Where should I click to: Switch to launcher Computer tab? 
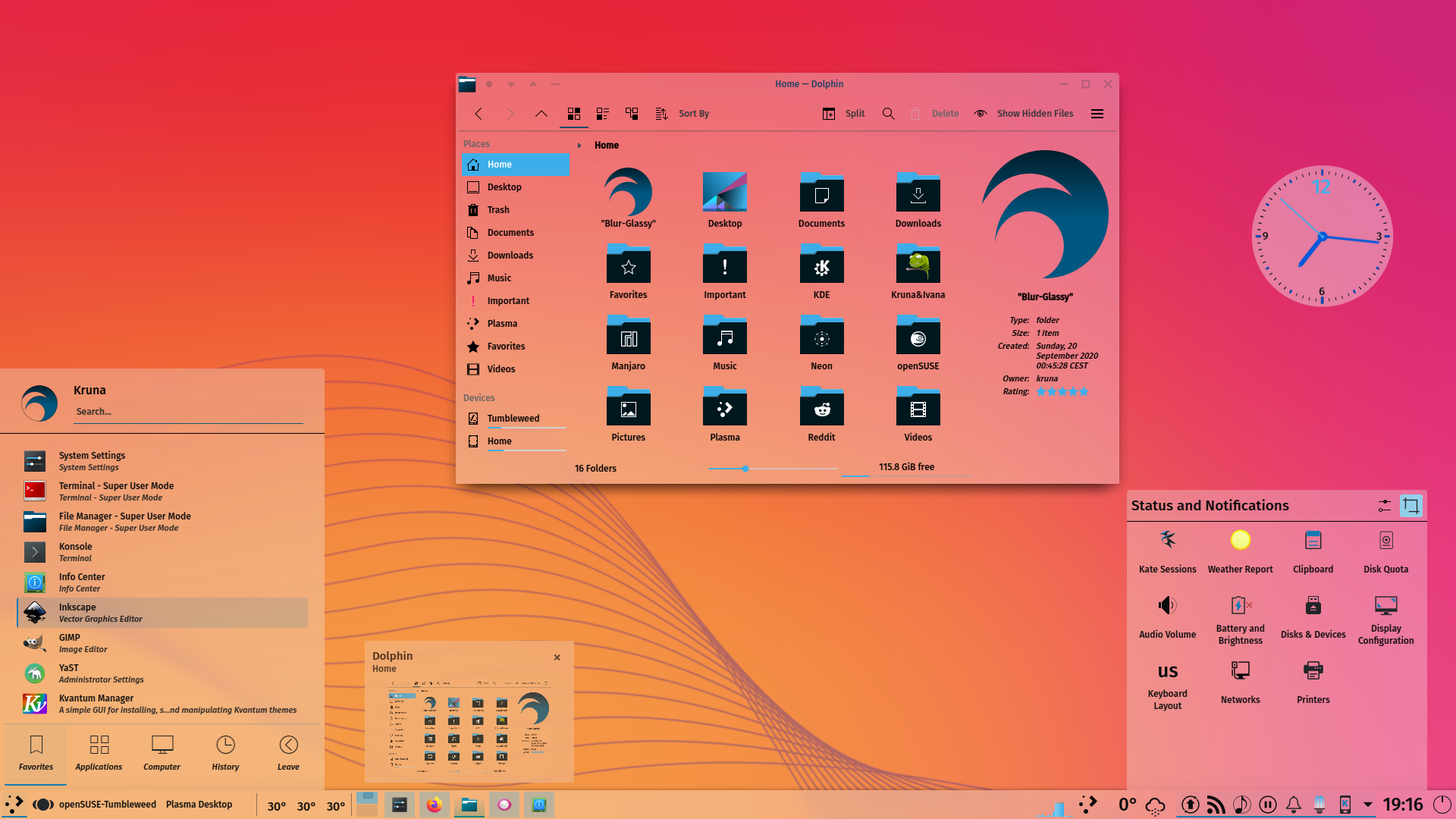[162, 753]
